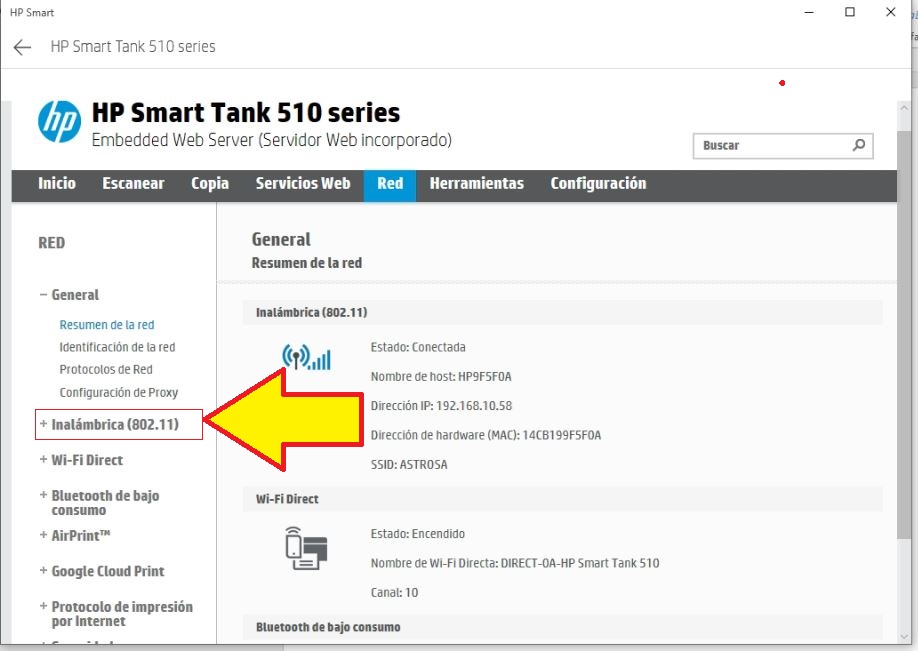Open the Servicios Web tab
The width and height of the screenshot is (918, 651).
point(302,184)
